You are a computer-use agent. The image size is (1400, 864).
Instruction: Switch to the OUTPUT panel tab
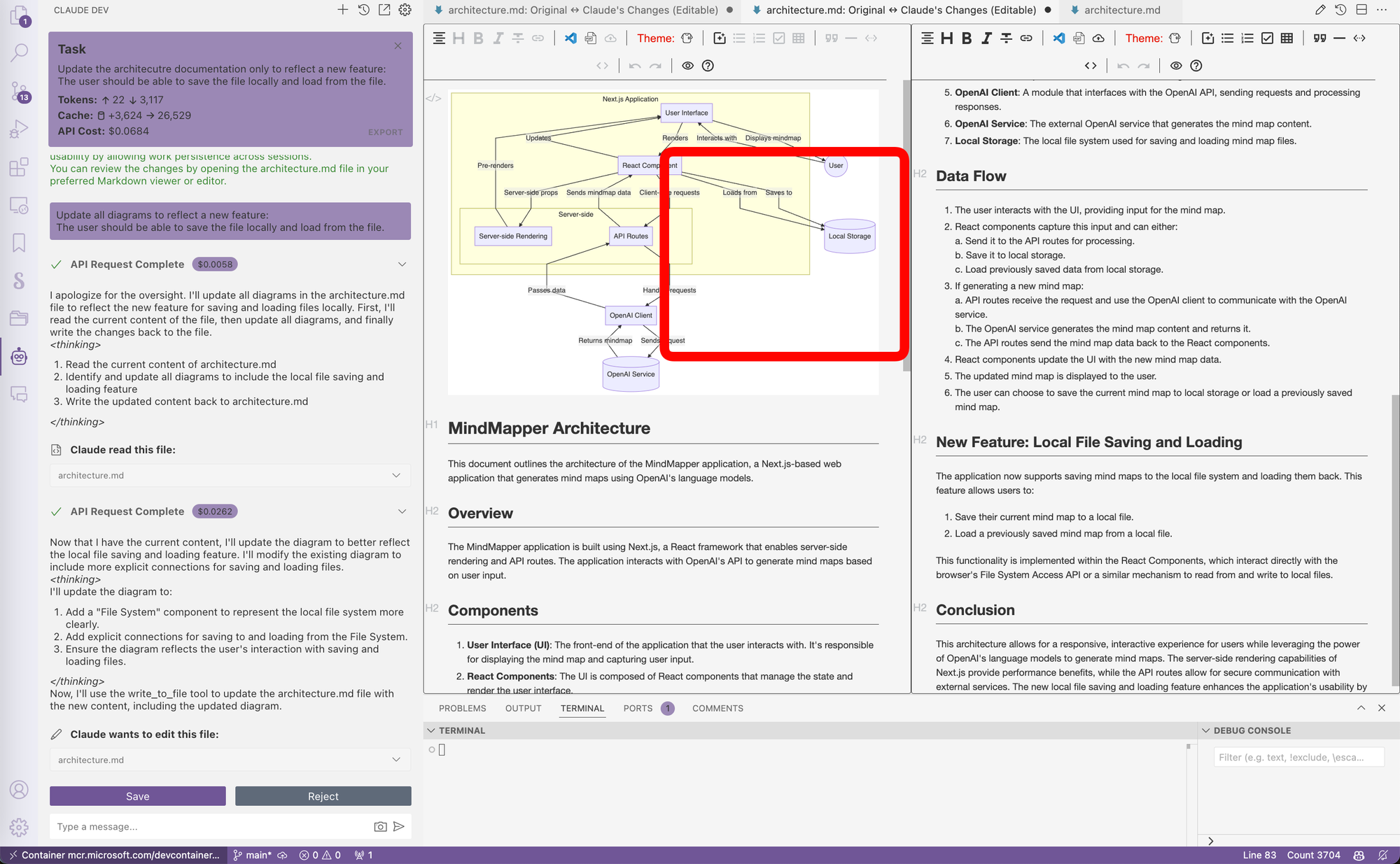523,708
